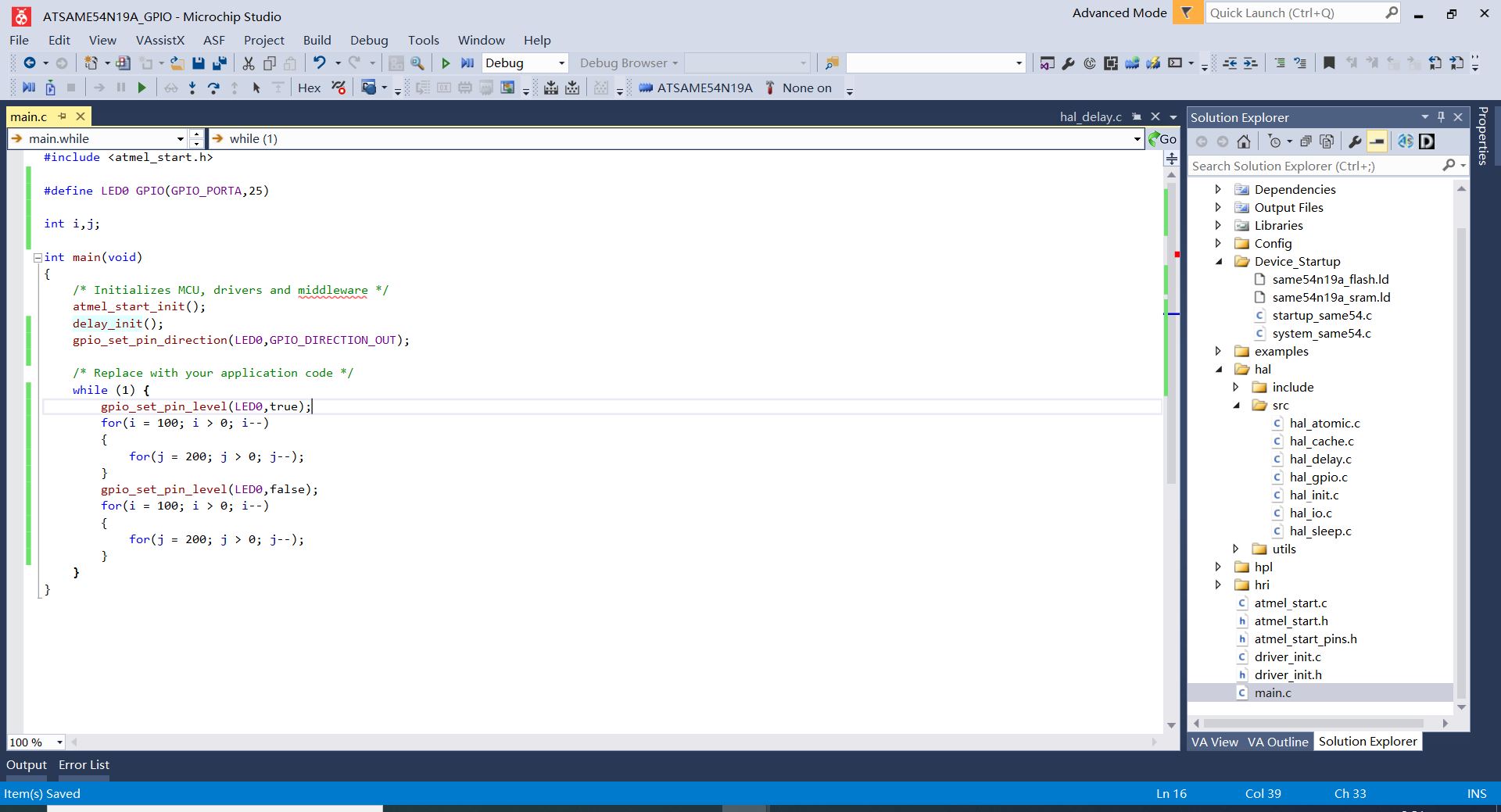Click the Go button in navigation bar
1501x812 pixels.
1162,139
